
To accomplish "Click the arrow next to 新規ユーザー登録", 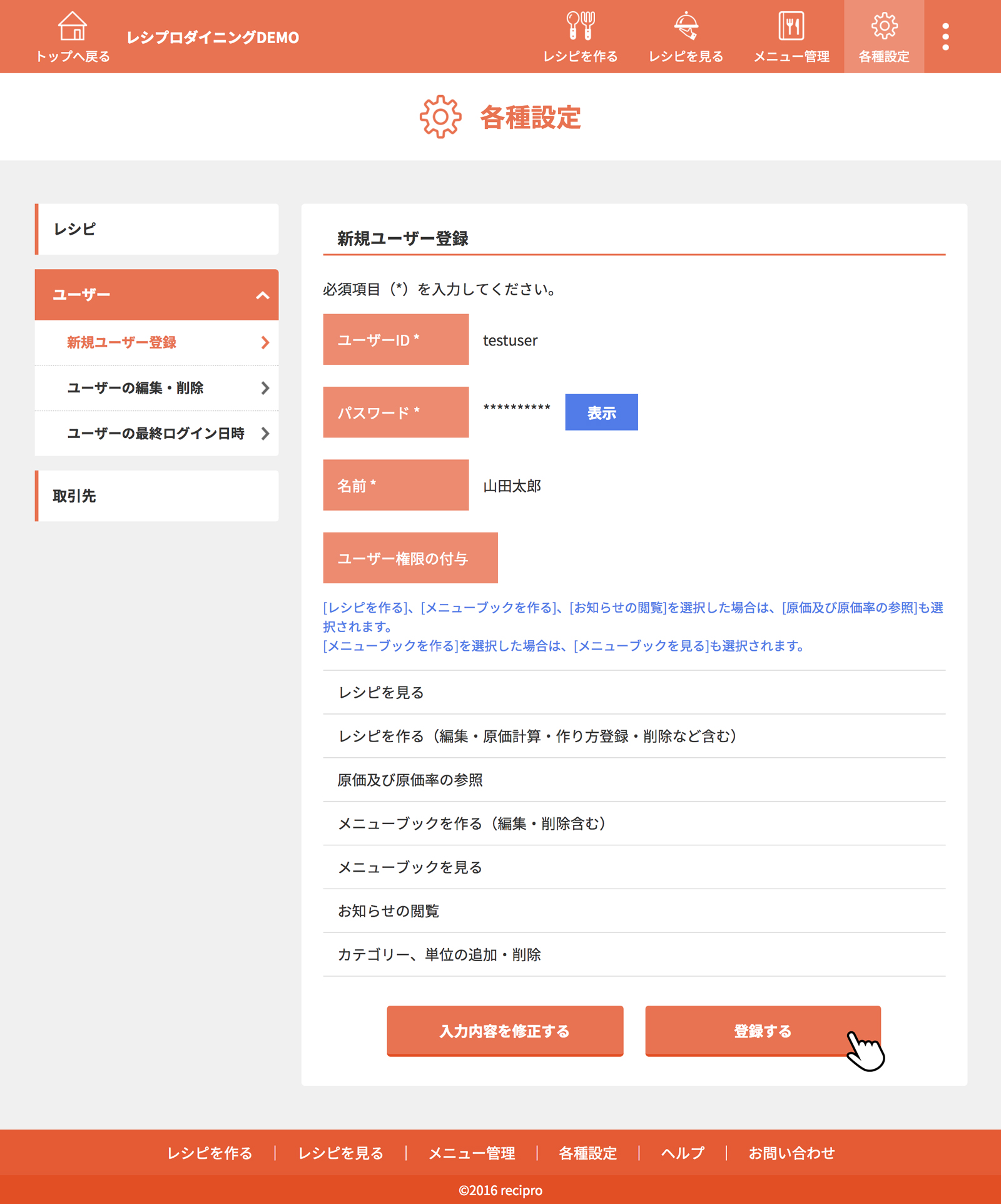I will tap(265, 342).
